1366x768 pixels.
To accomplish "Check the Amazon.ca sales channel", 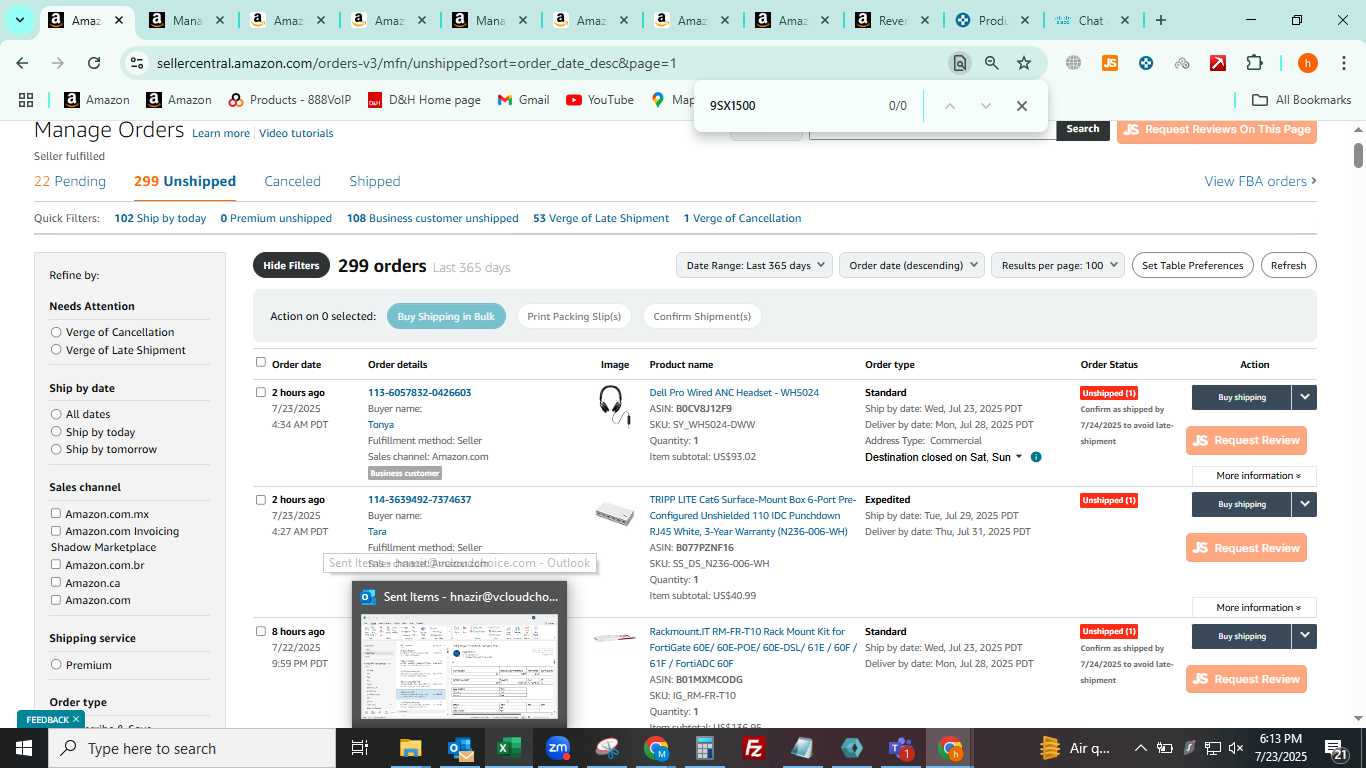I will click(x=56, y=582).
